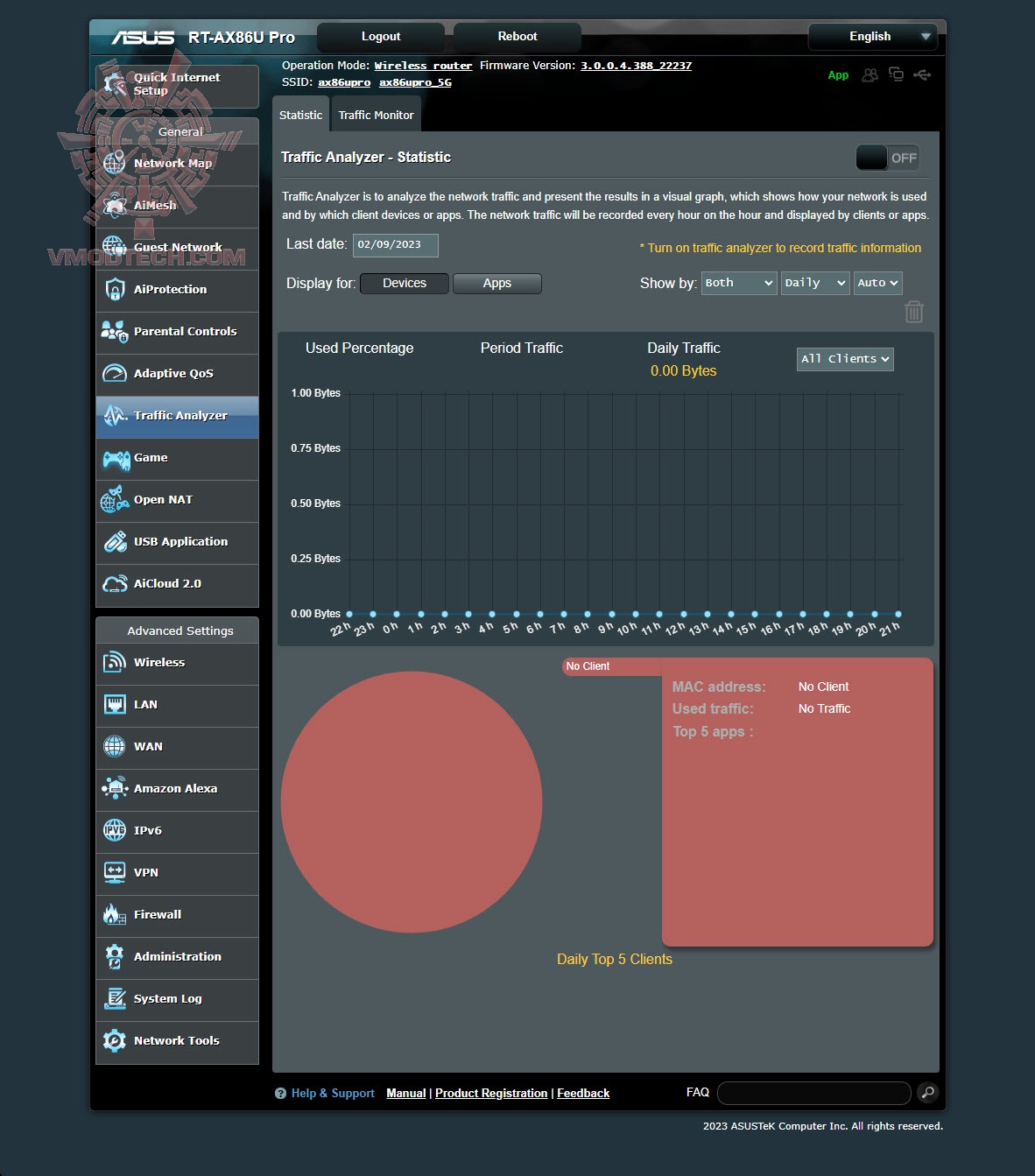Open Adaptive QoS gauge icon
This screenshot has width=1035, height=1176.
pyautogui.click(x=115, y=373)
